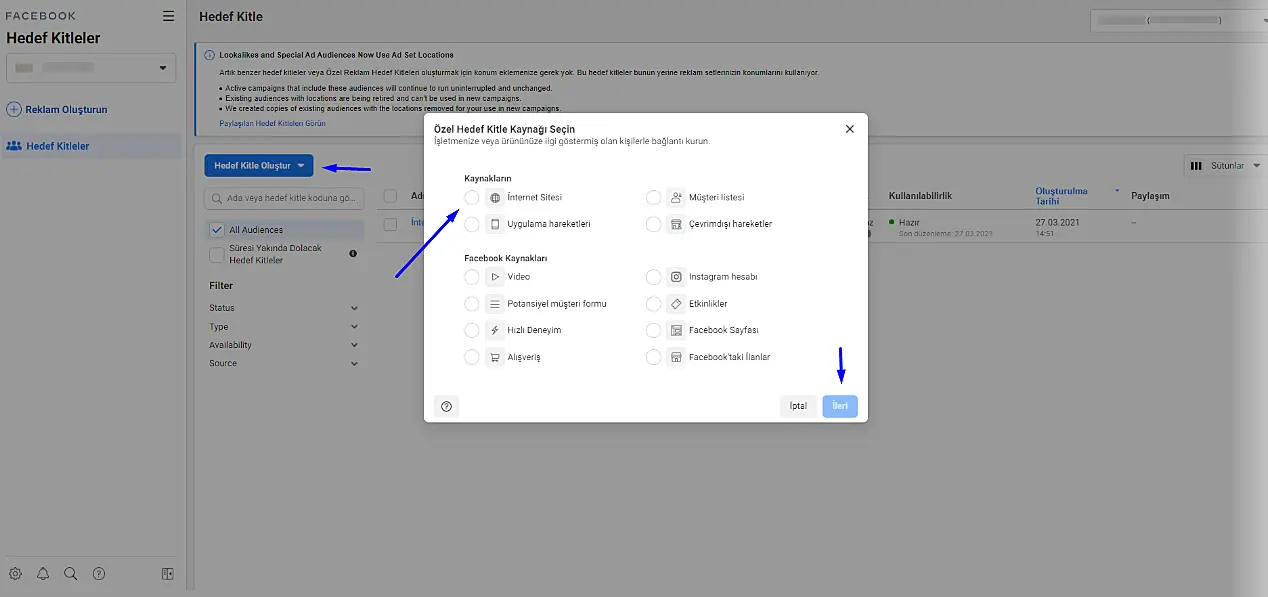This screenshot has width=1268, height=597.
Task: Click the settings gear icon in sidebar footer
Action: (x=15, y=574)
